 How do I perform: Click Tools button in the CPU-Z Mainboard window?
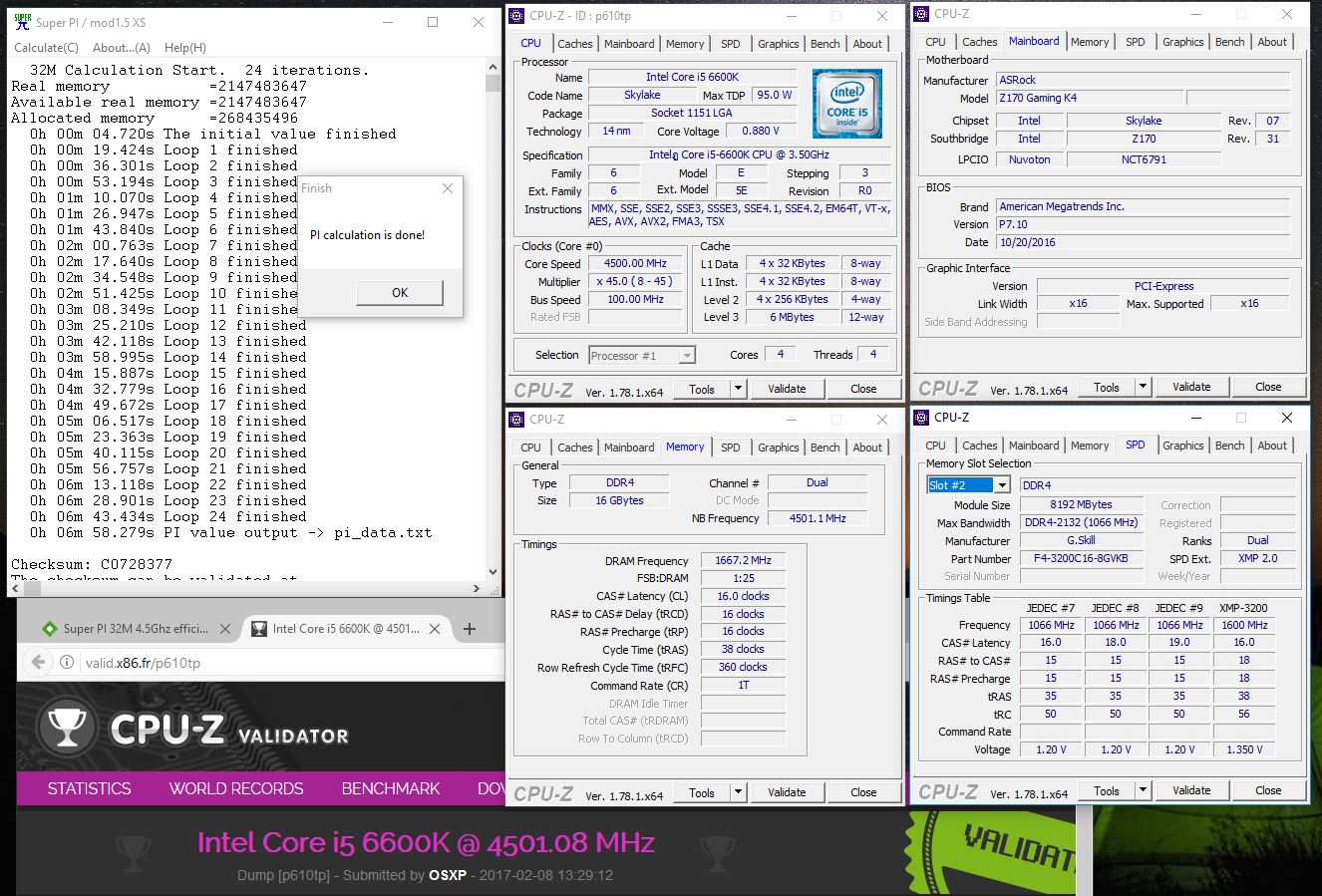[1107, 387]
